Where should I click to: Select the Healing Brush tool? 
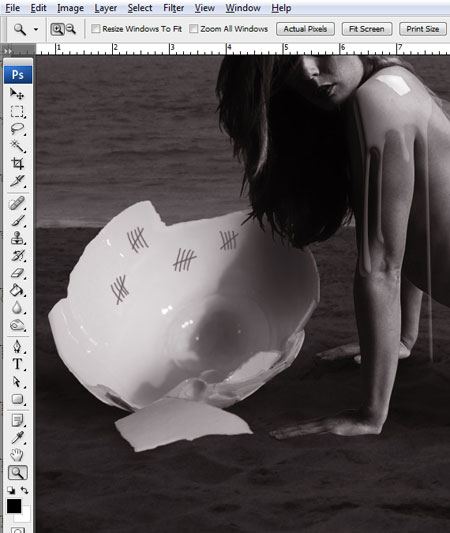(17, 203)
